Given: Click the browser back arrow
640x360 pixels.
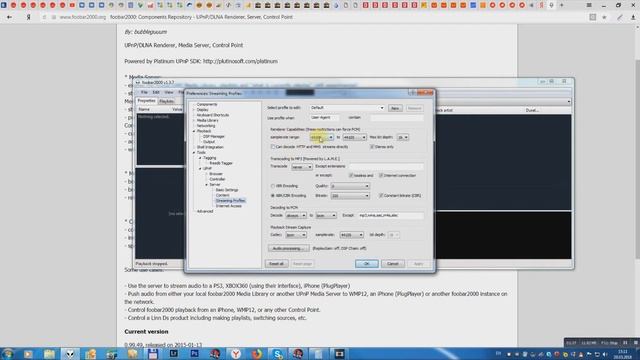Looking at the screenshot, I should click(x=9, y=17).
